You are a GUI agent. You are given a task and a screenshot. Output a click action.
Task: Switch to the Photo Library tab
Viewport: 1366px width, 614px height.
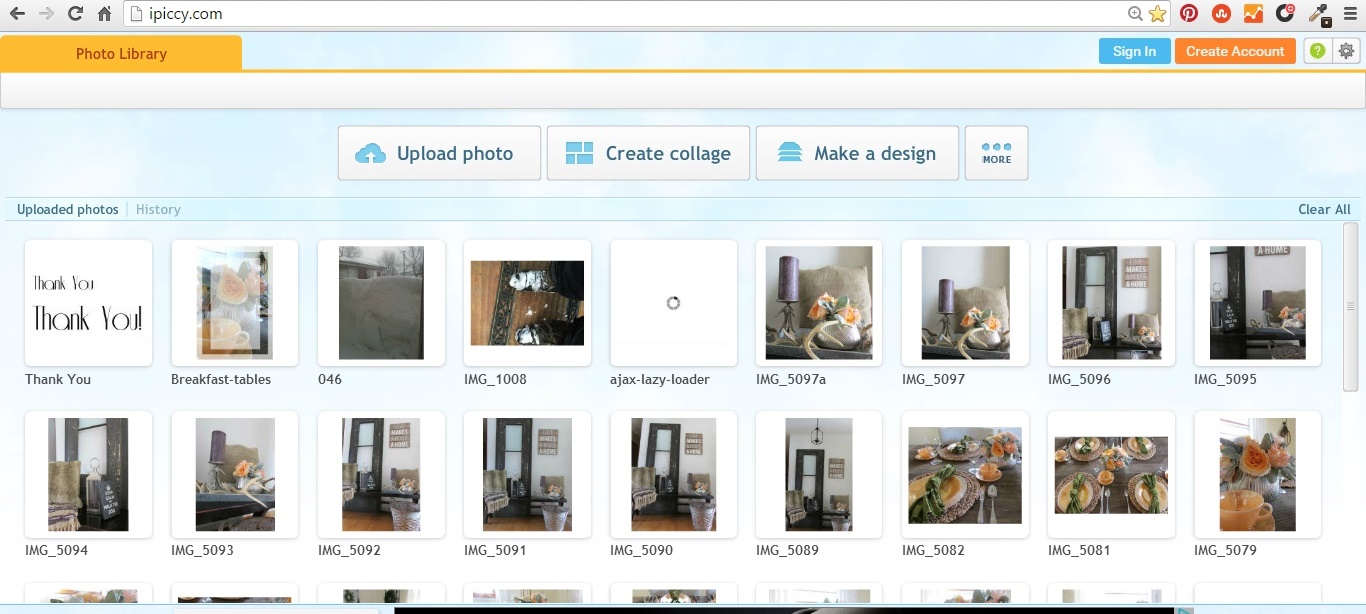(x=120, y=54)
